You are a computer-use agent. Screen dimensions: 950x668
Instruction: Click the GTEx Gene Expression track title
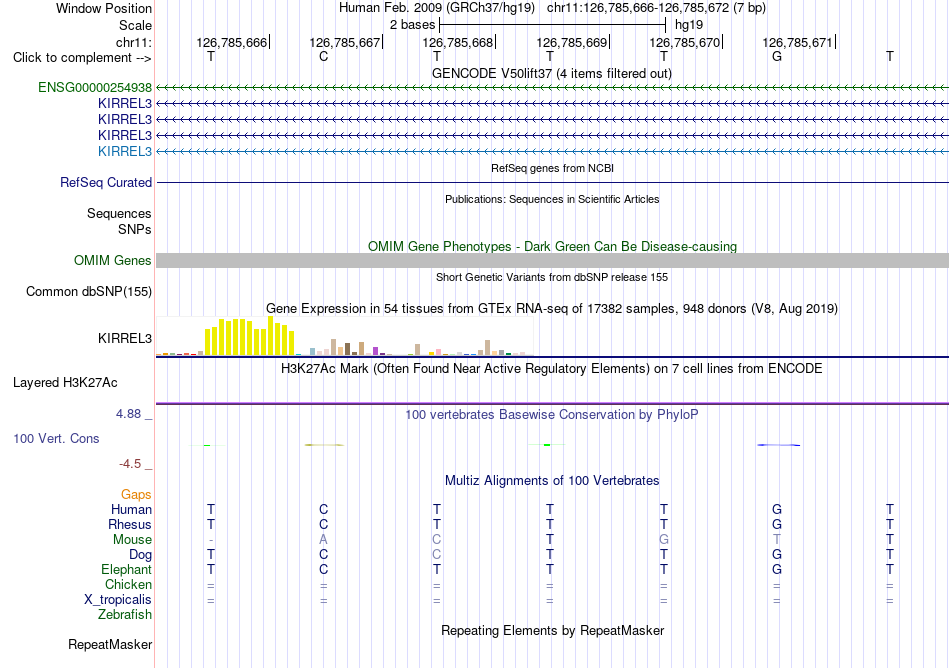(552, 309)
